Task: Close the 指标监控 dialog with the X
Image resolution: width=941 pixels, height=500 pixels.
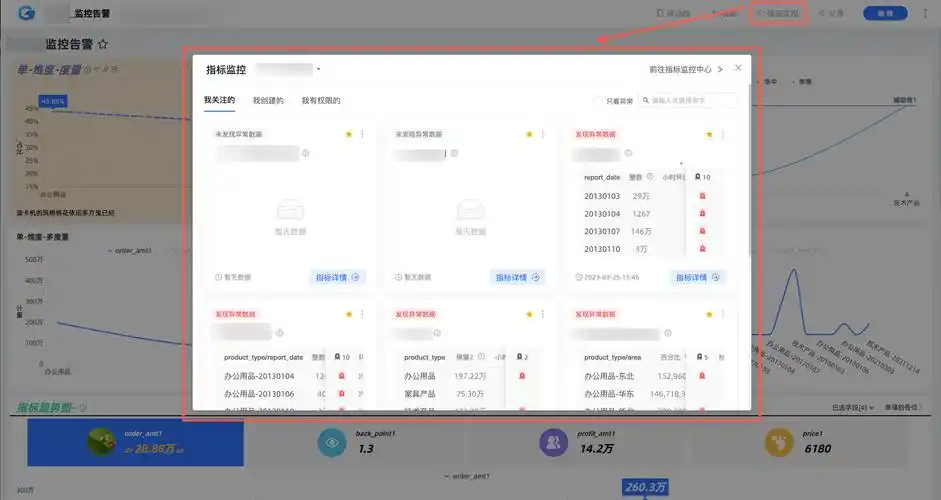Action: [738, 68]
